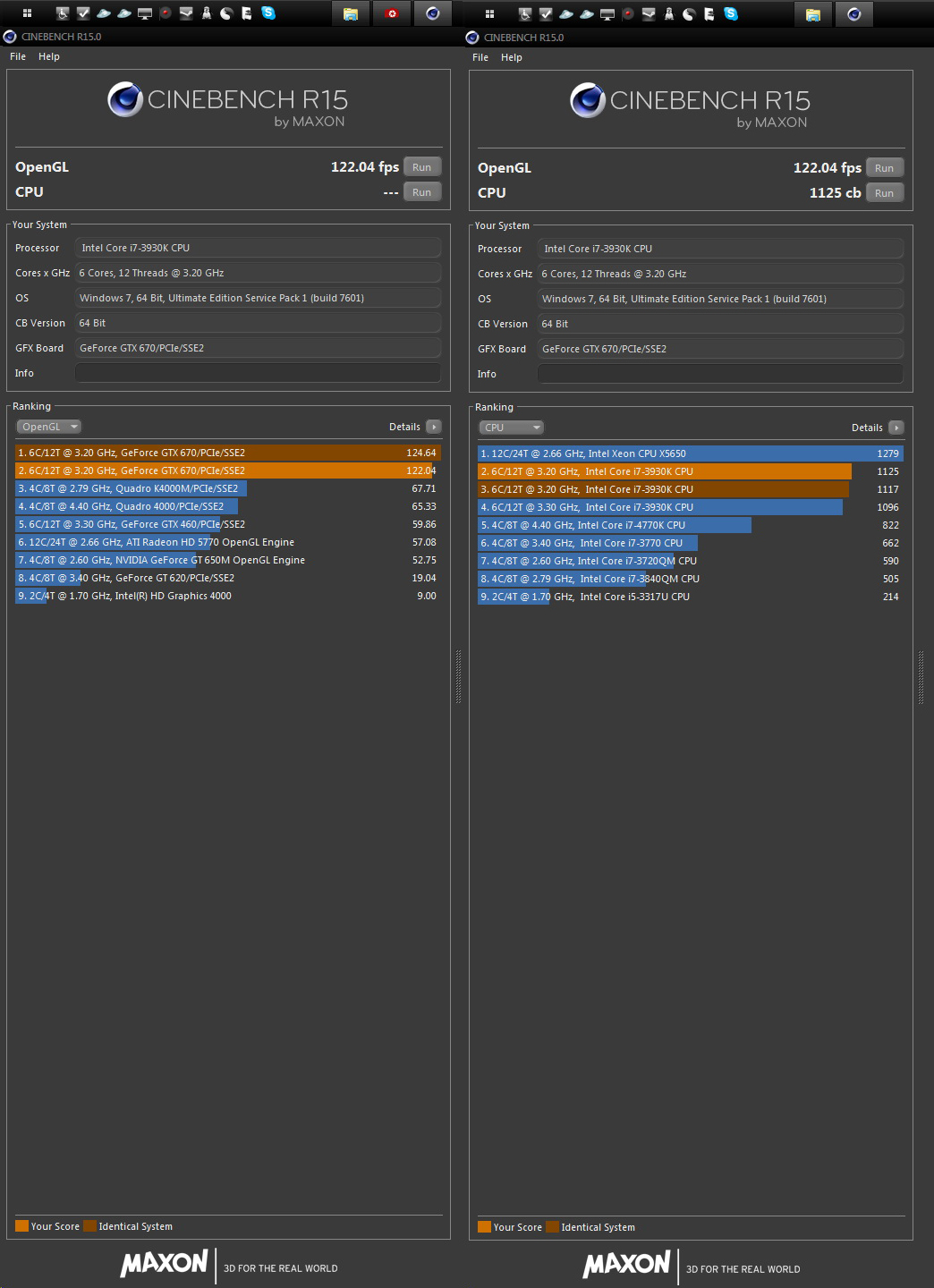Click the four-square grid icon in right taskbar
This screenshot has width=934, height=1288.
tap(489, 14)
